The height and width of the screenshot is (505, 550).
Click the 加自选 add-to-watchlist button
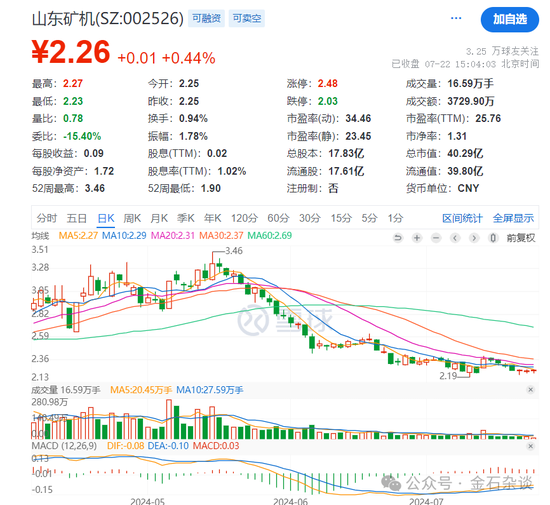[x=510, y=19]
